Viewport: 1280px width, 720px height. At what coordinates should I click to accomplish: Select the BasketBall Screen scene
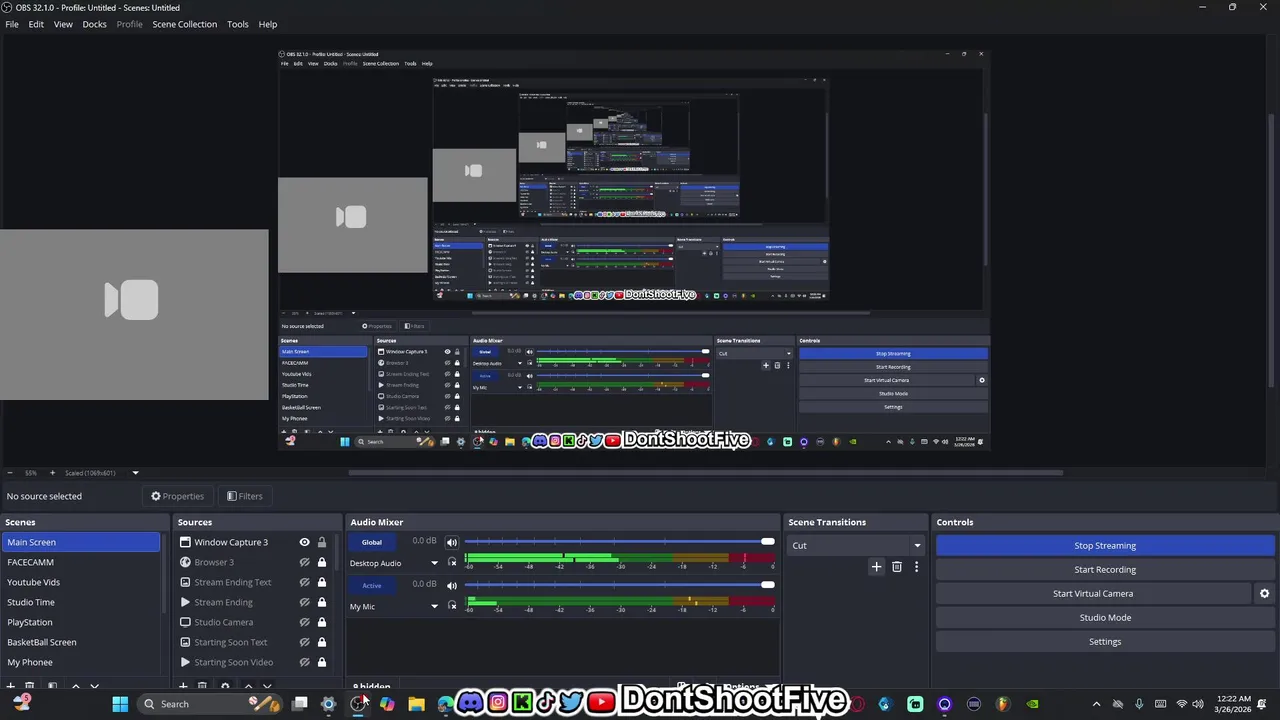(80, 642)
